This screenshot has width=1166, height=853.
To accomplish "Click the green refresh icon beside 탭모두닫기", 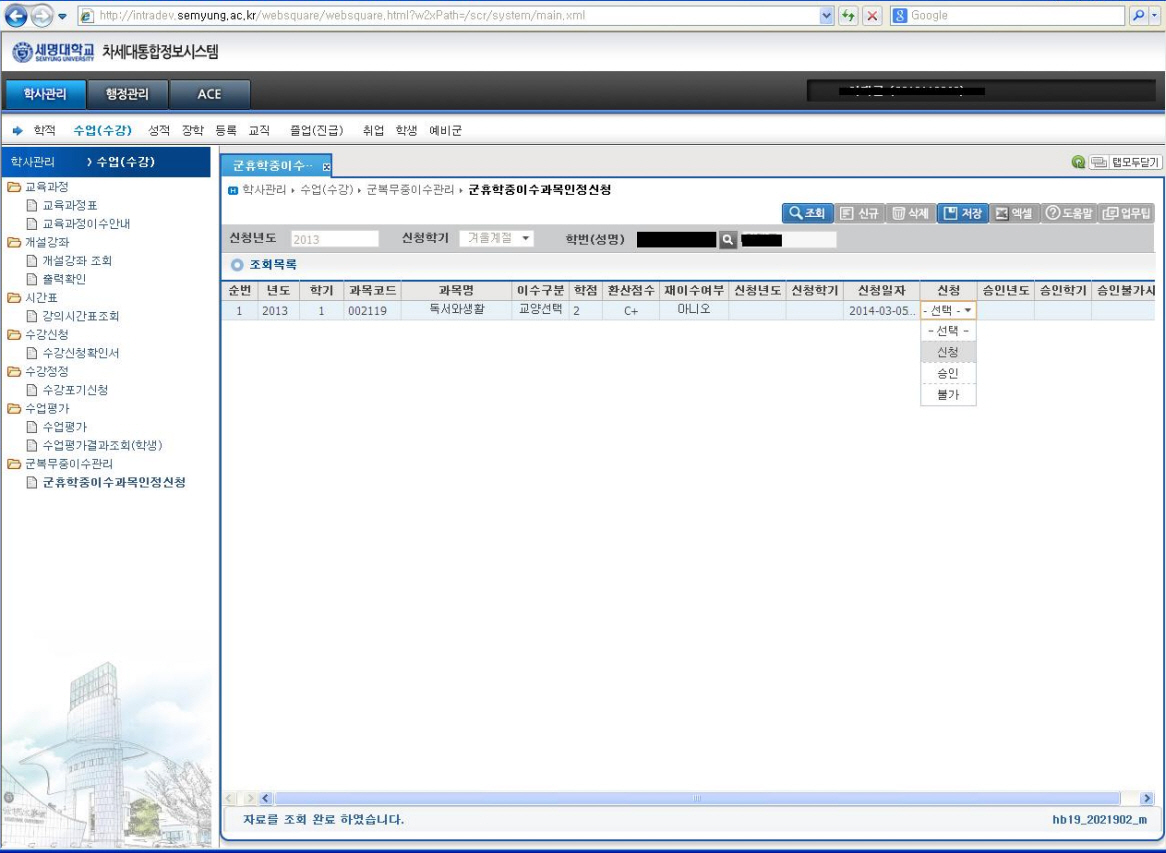I will click(1078, 162).
